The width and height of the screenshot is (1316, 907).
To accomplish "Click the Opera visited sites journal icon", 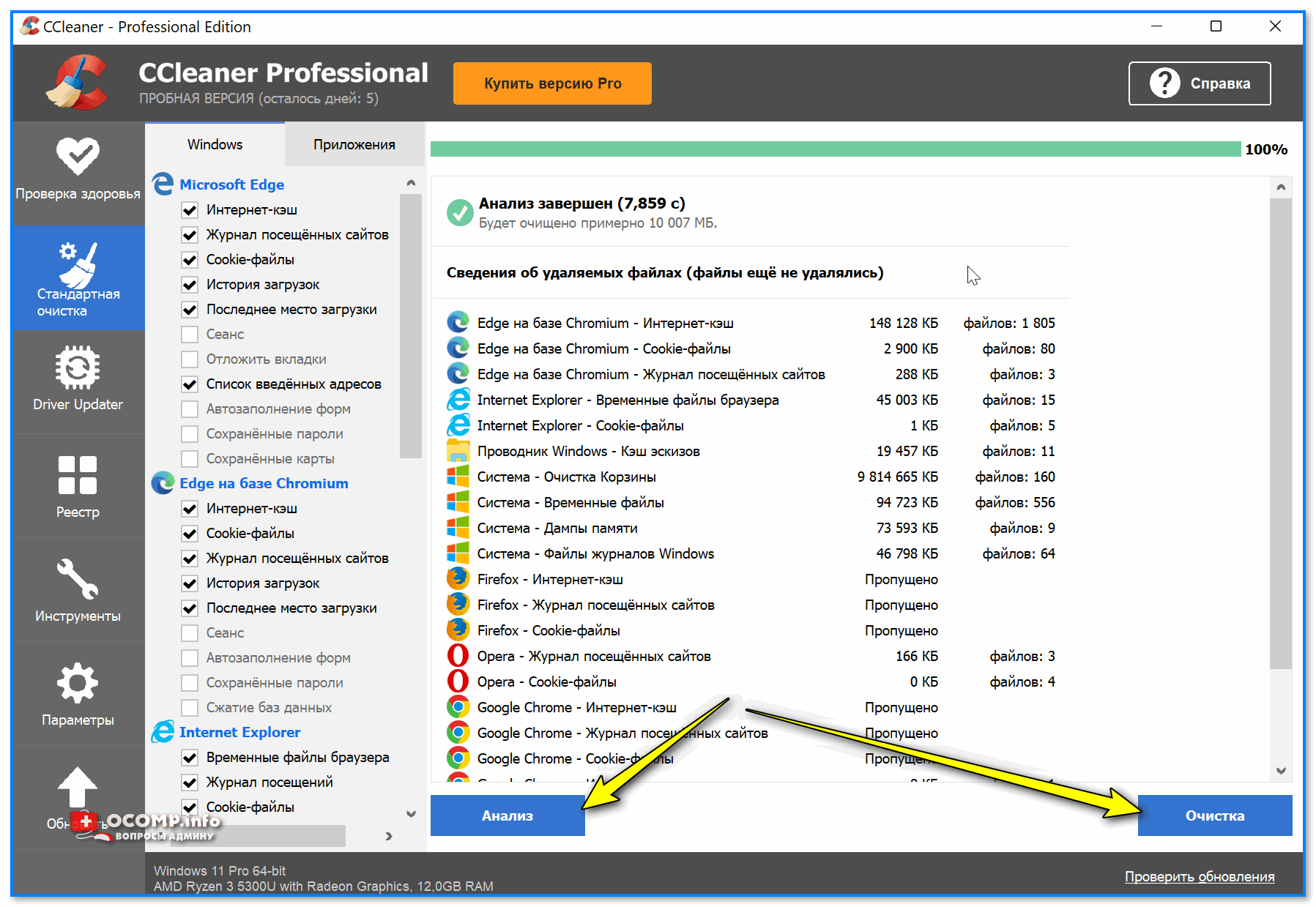I will 458,656.
